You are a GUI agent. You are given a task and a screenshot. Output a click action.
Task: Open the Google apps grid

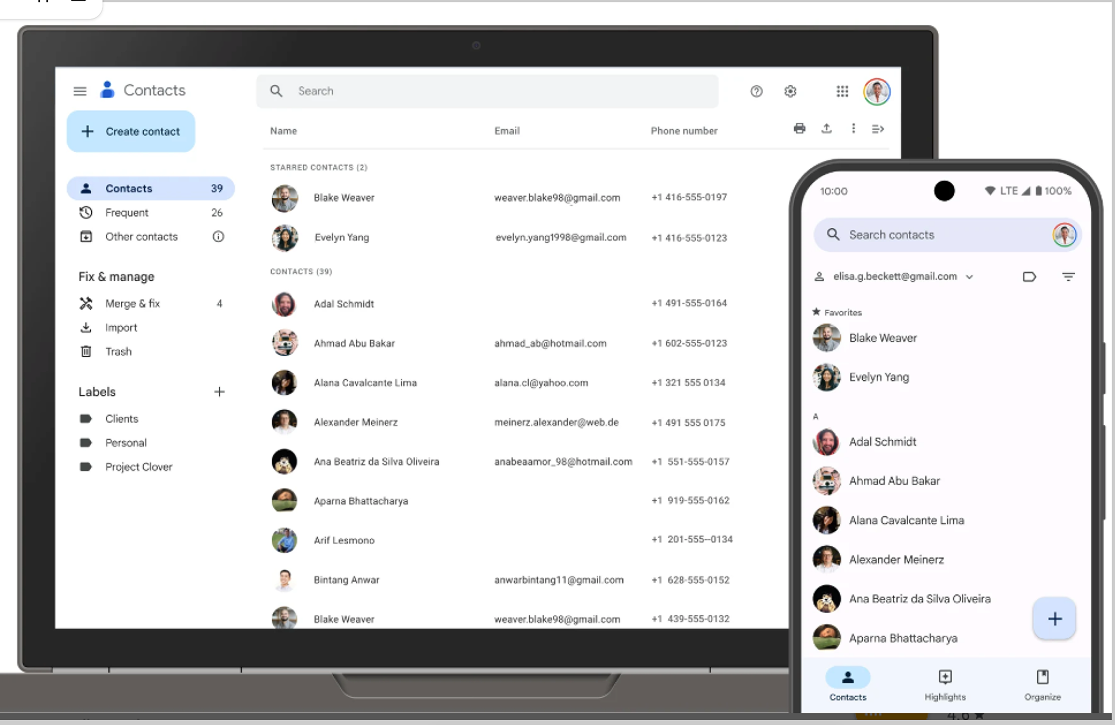pyautogui.click(x=842, y=91)
